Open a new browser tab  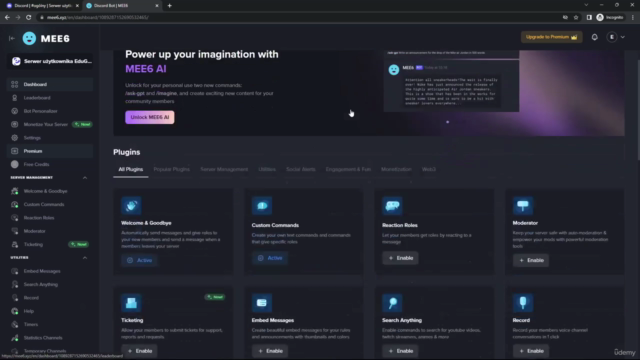(169, 6)
